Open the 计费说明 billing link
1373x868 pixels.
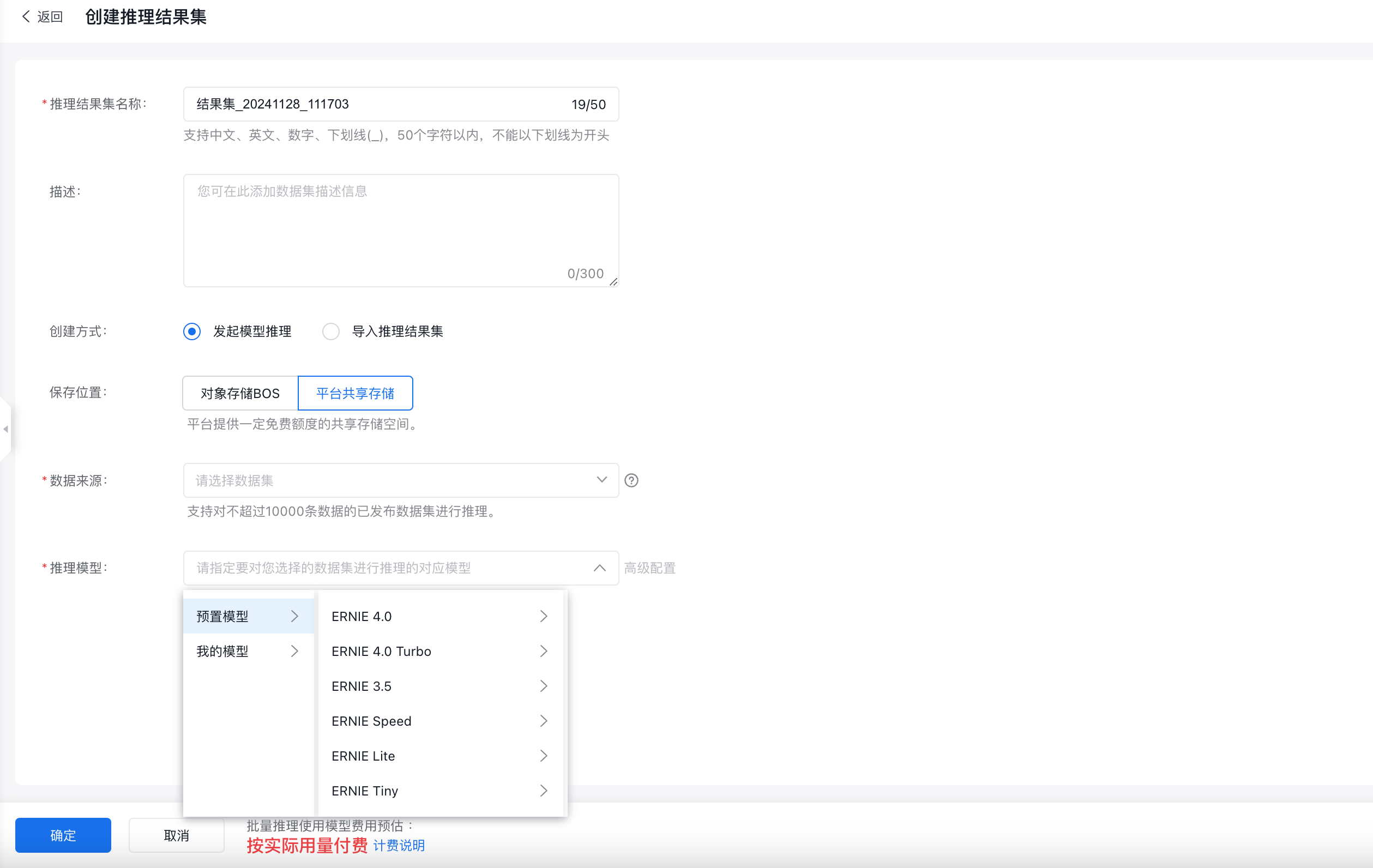(399, 845)
